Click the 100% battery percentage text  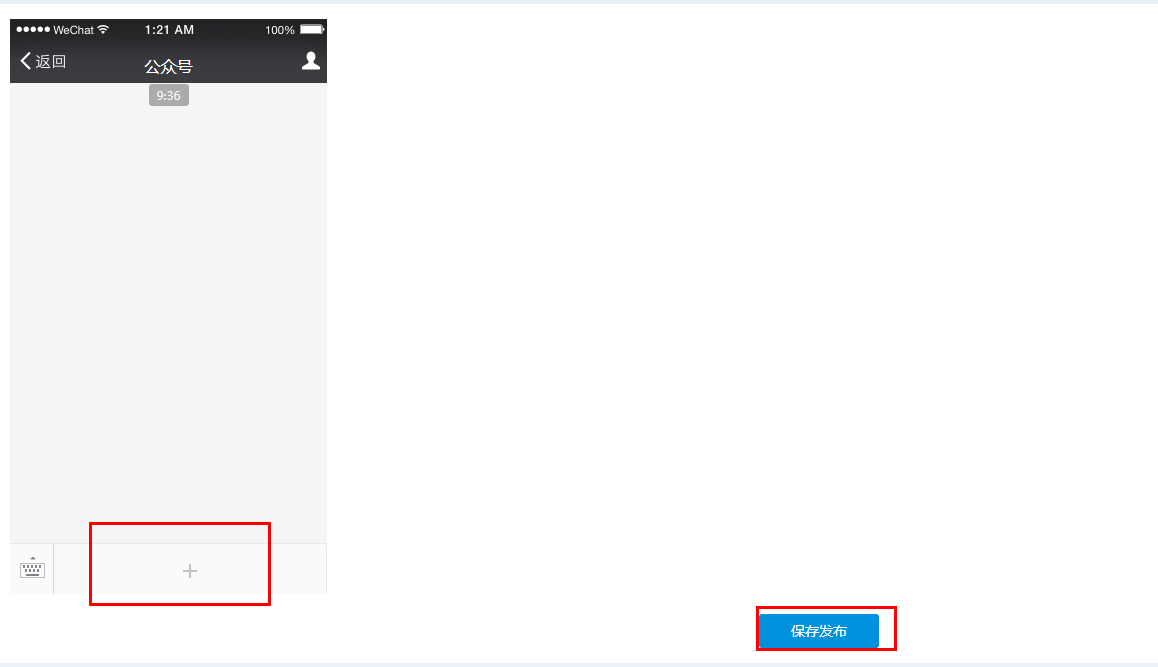280,30
